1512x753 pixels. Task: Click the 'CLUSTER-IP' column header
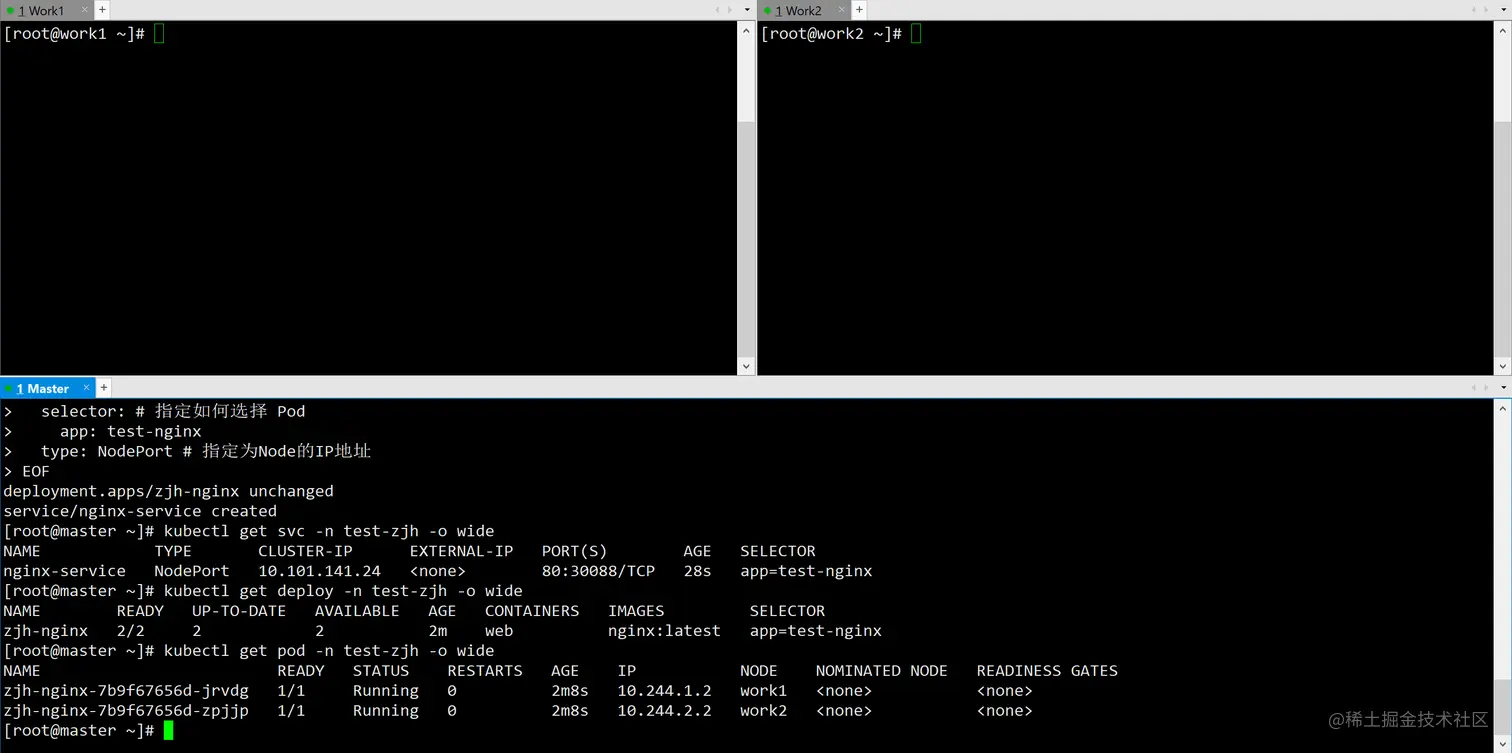pyautogui.click(x=305, y=551)
